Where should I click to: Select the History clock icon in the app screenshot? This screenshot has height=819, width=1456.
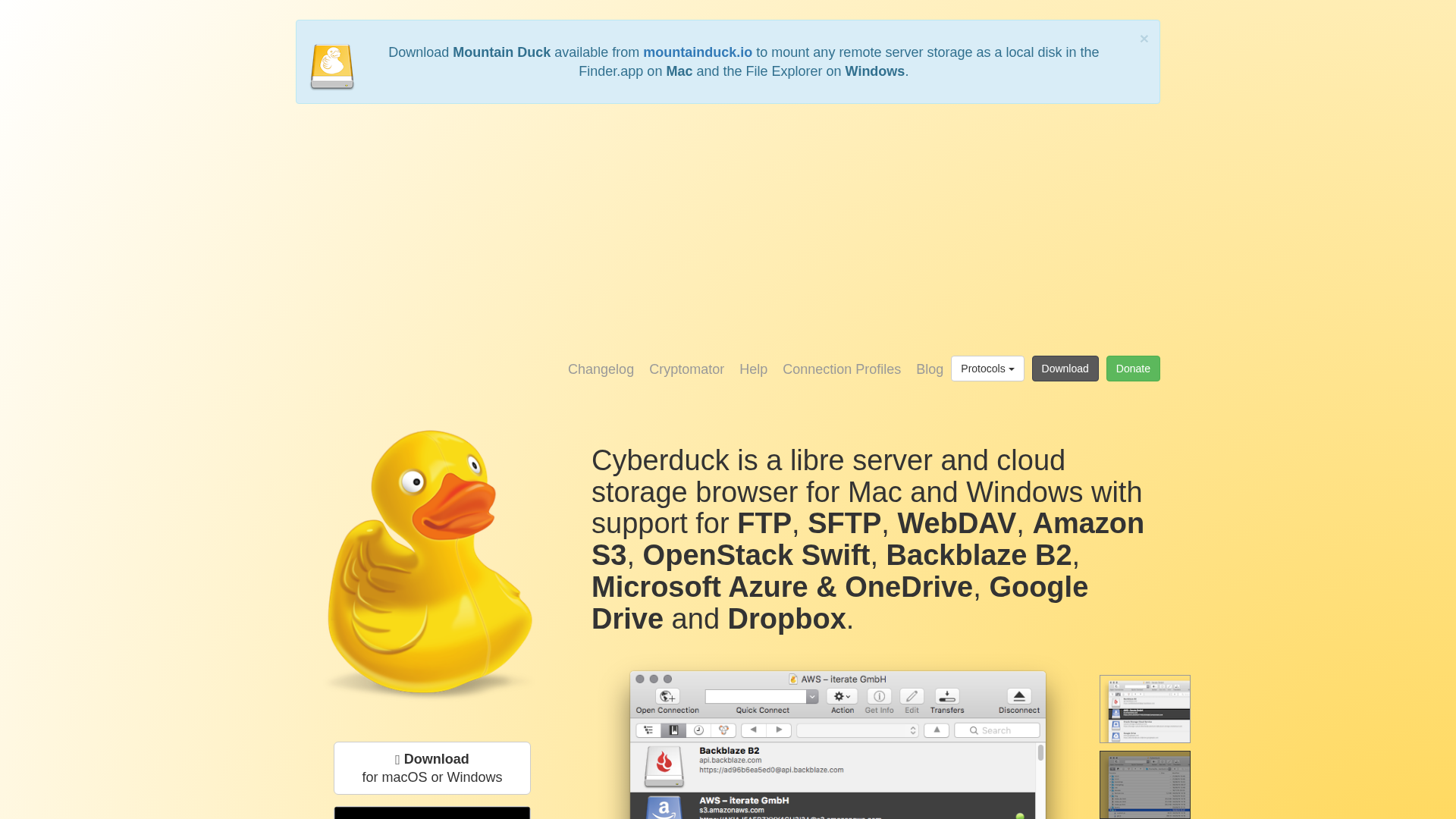coord(698,730)
